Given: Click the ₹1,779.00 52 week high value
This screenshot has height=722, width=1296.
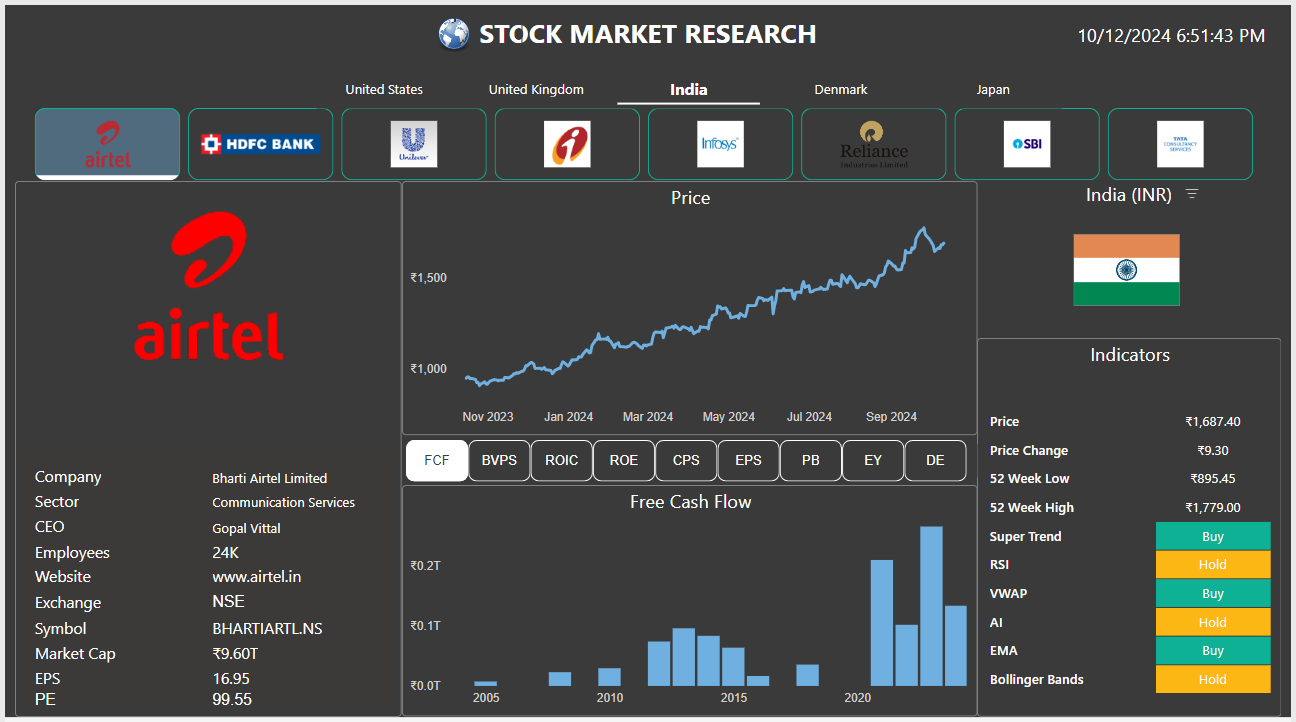Looking at the screenshot, I should click(1213, 508).
